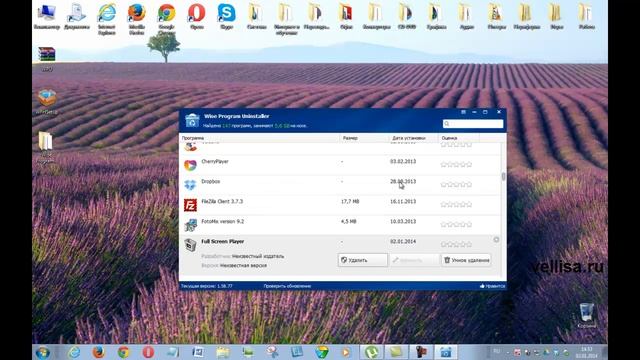640x360 pixels.
Task: Open Skype desktop shortcut
Action: [227, 16]
